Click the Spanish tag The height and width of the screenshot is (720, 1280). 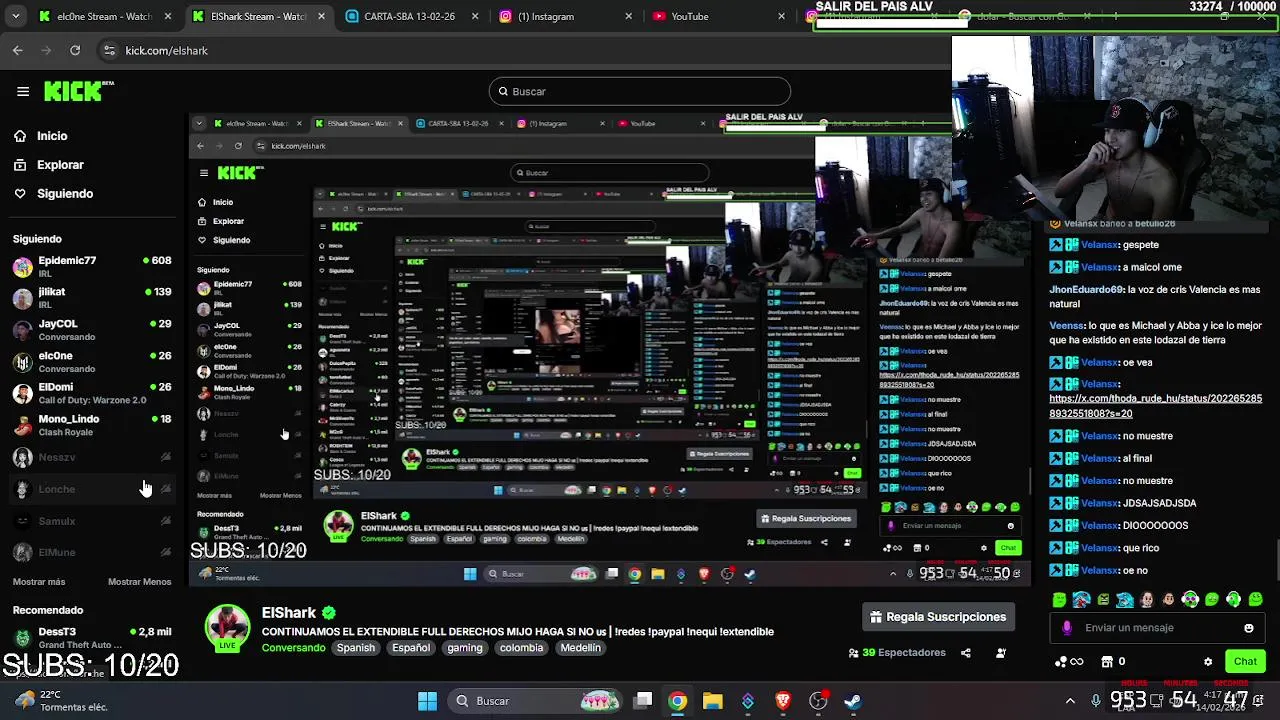[355, 648]
